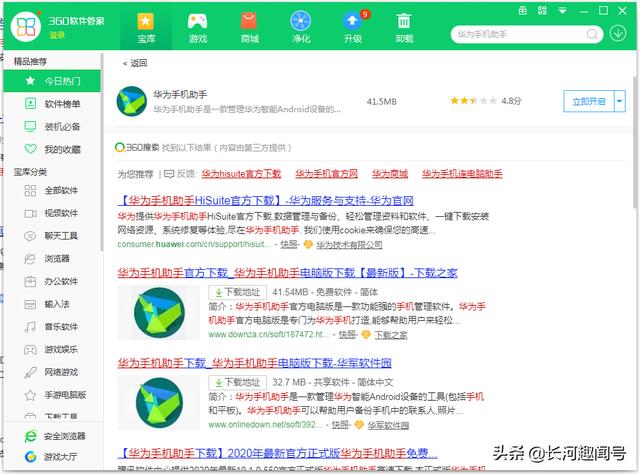Click 立即开启 button
This screenshot has height=475, width=640.
(x=589, y=101)
